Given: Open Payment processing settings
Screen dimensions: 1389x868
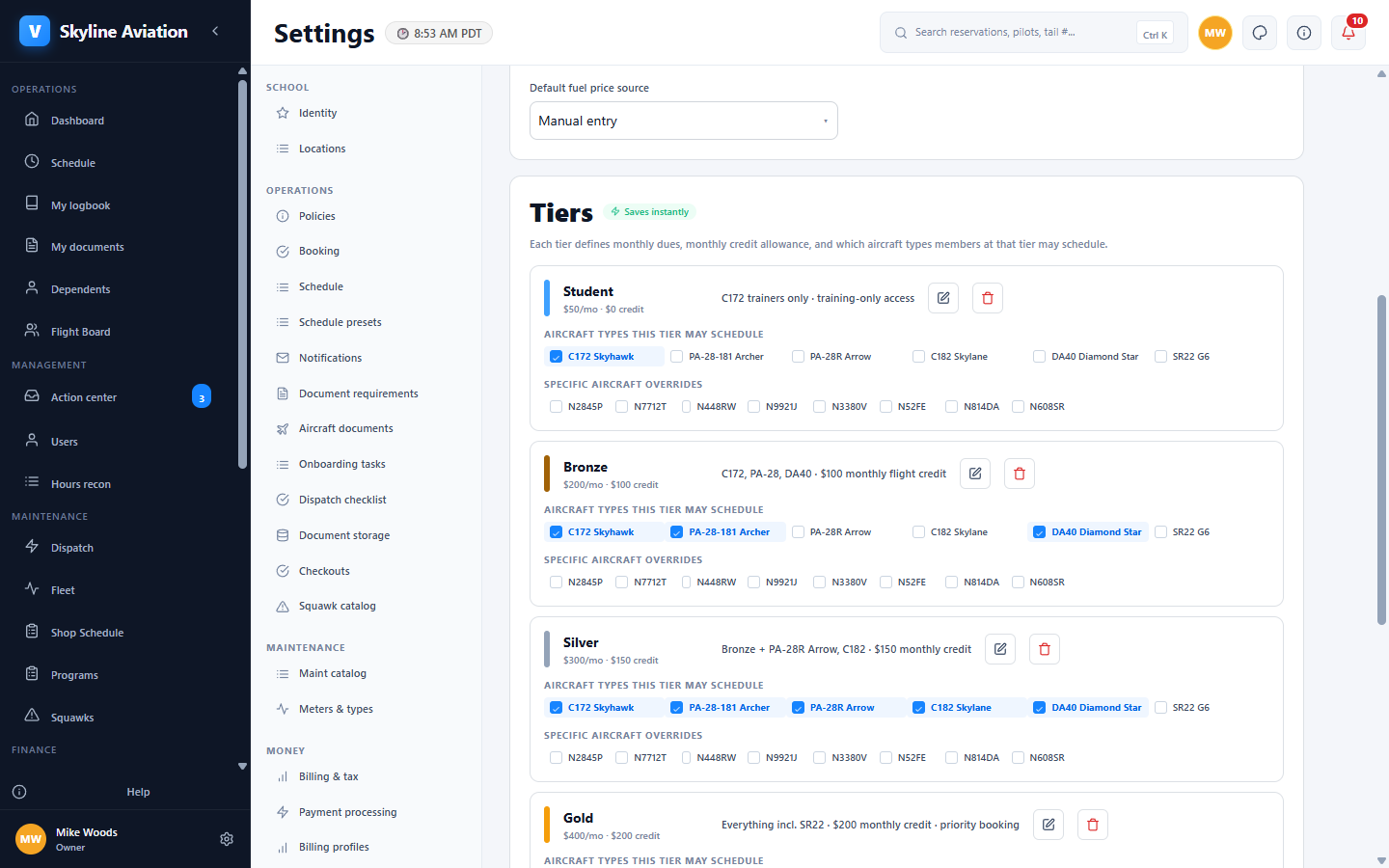Looking at the screenshot, I should pos(367,812).
